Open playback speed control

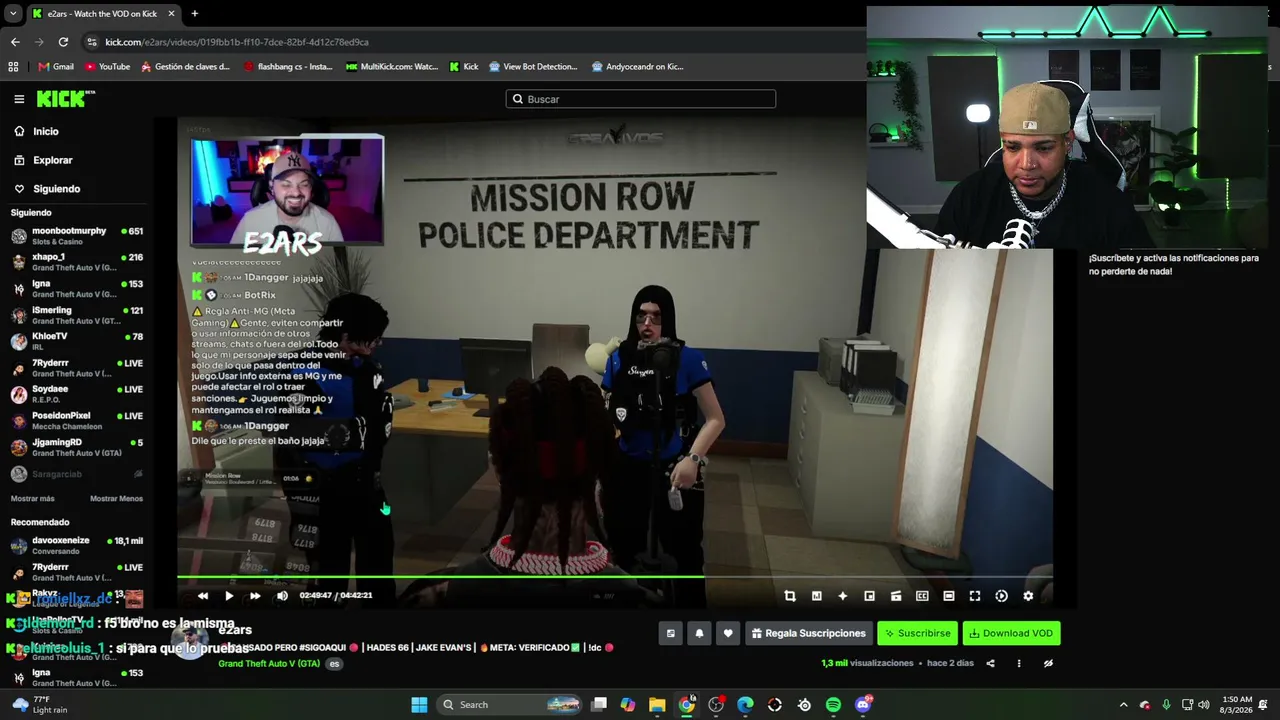(x=1002, y=596)
